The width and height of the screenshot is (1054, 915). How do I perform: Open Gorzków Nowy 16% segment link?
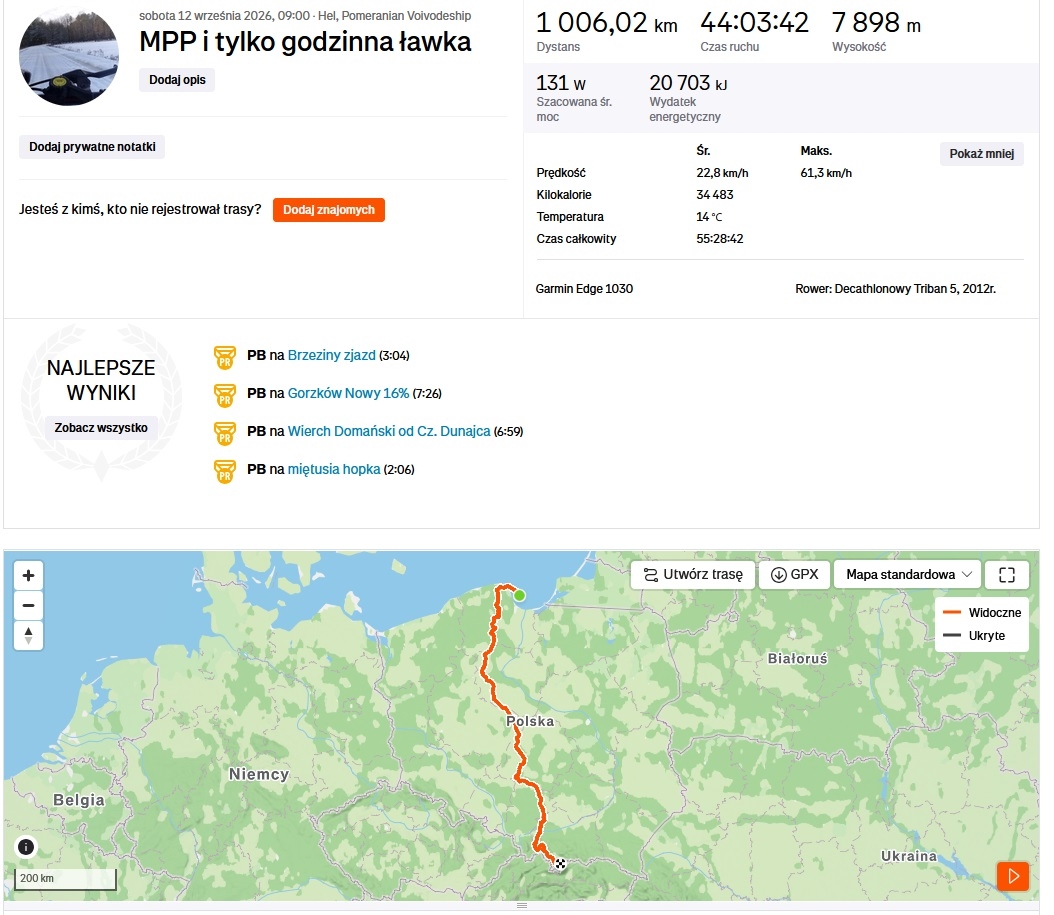pyautogui.click(x=348, y=393)
